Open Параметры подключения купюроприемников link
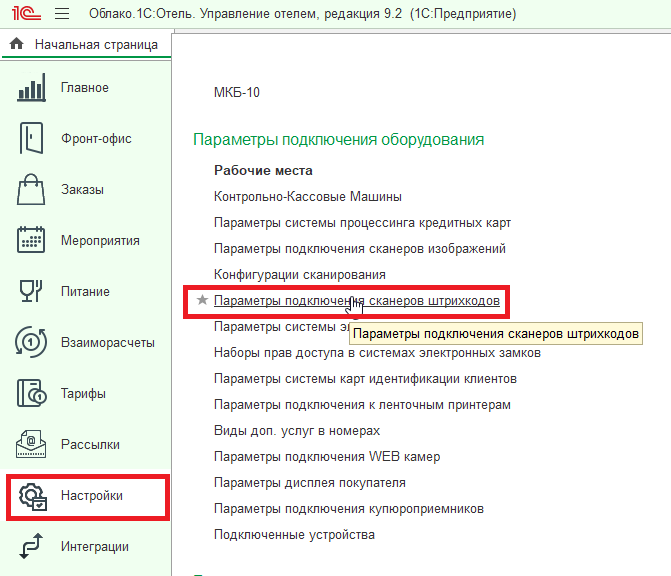 pos(349,509)
